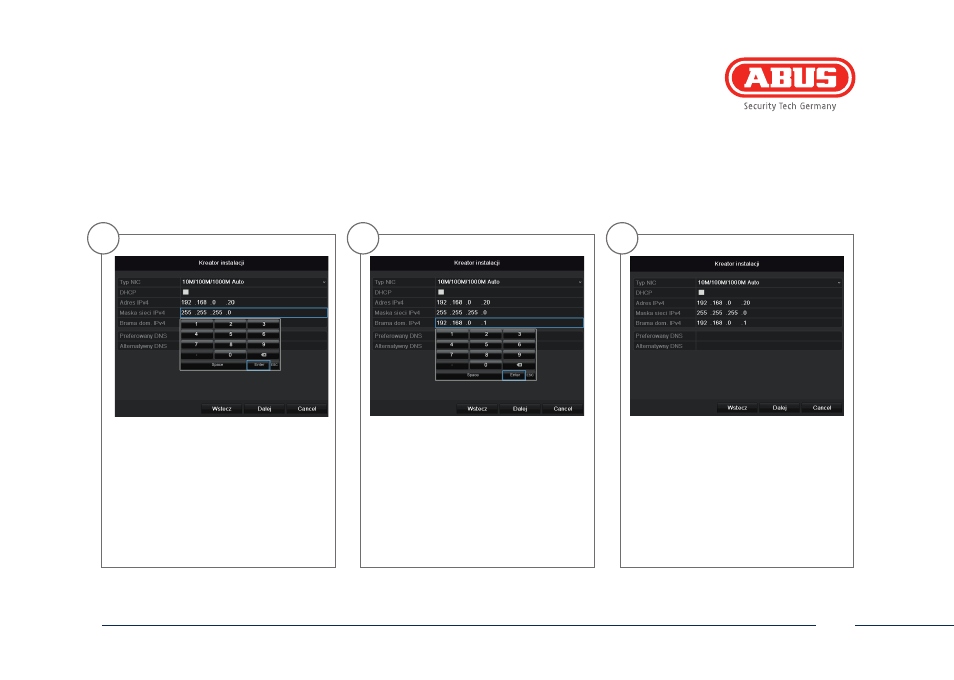This screenshot has height=680, width=954.
Task: Click Adres IPv4 field in middle wizard window
Action: pyautogui.click(x=509, y=302)
